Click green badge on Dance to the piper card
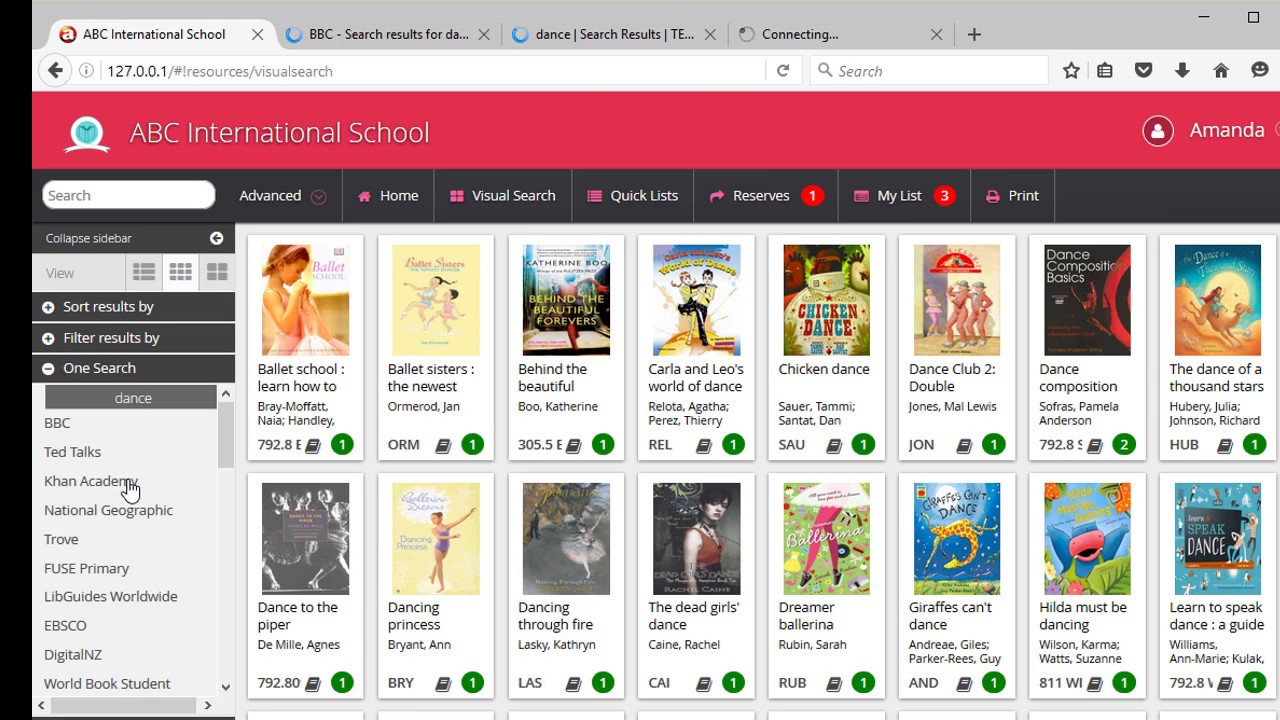The width and height of the screenshot is (1280, 720). pos(342,682)
